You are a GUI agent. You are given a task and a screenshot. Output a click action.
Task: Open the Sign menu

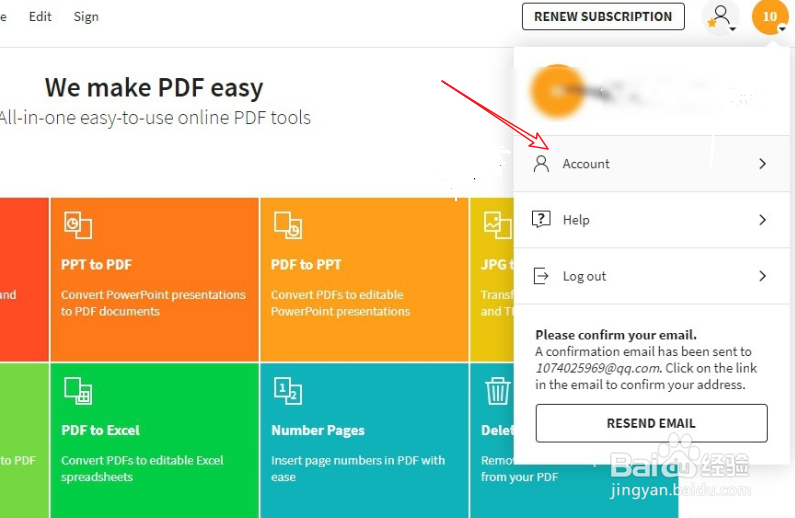(x=86, y=17)
